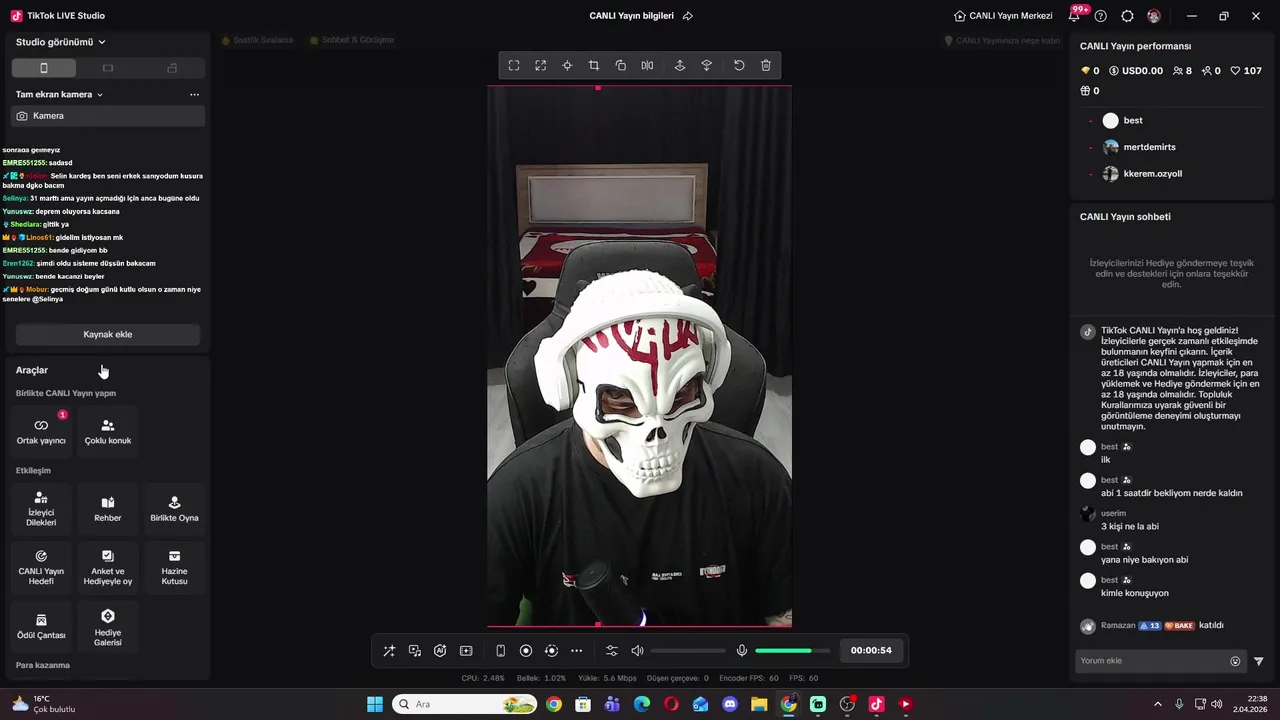The width and height of the screenshot is (1280, 720).
Task: Open the Hediye Galerisi tool
Action: [x=108, y=626]
